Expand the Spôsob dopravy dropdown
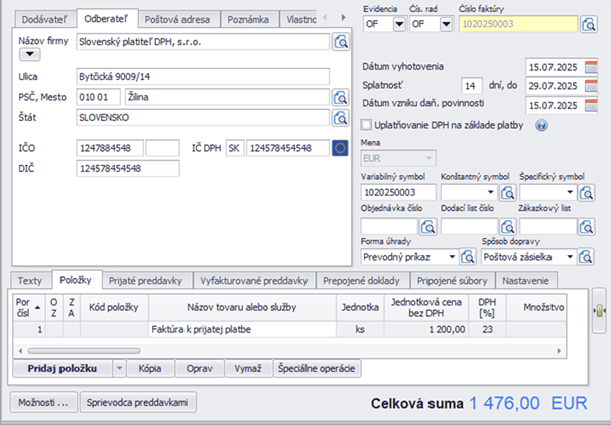The image size is (611, 425). coord(570,257)
